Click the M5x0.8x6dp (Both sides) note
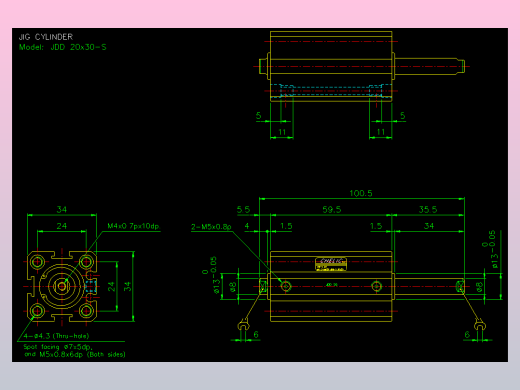 click(x=82, y=354)
